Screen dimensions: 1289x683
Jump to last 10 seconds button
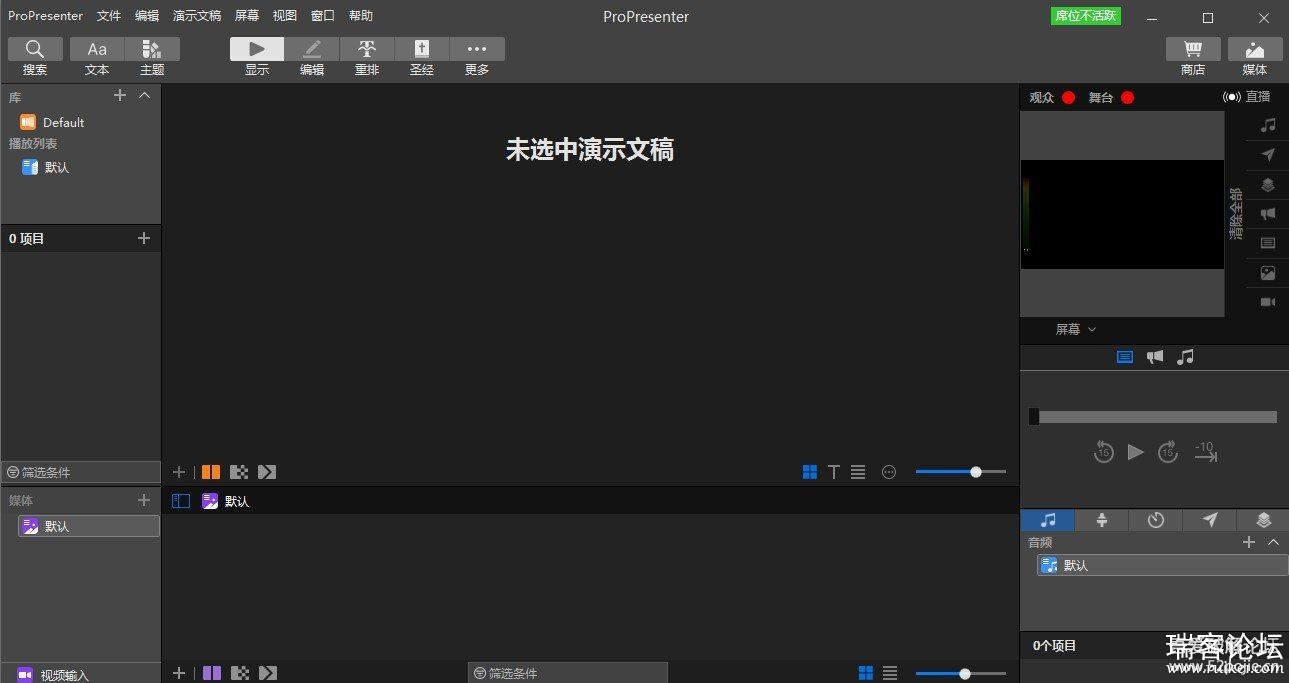click(x=1205, y=452)
